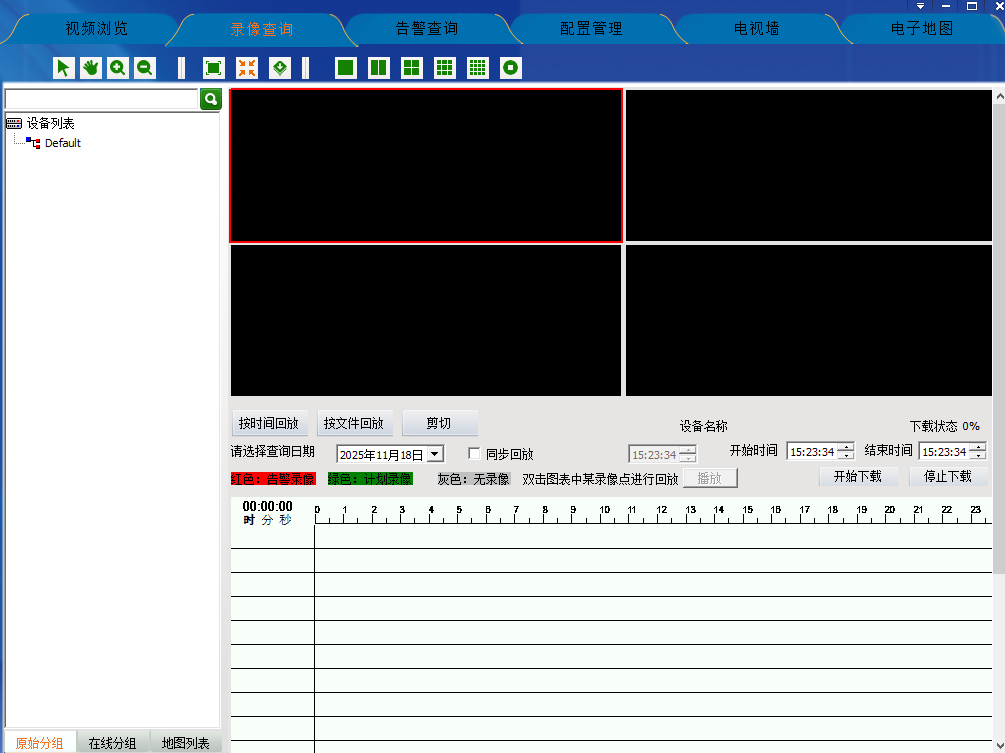This screenshot has width=1005, height=753.
Task: Switch to the 电子地图 tab
Action: pyautogui.click(x=921, y=28)
